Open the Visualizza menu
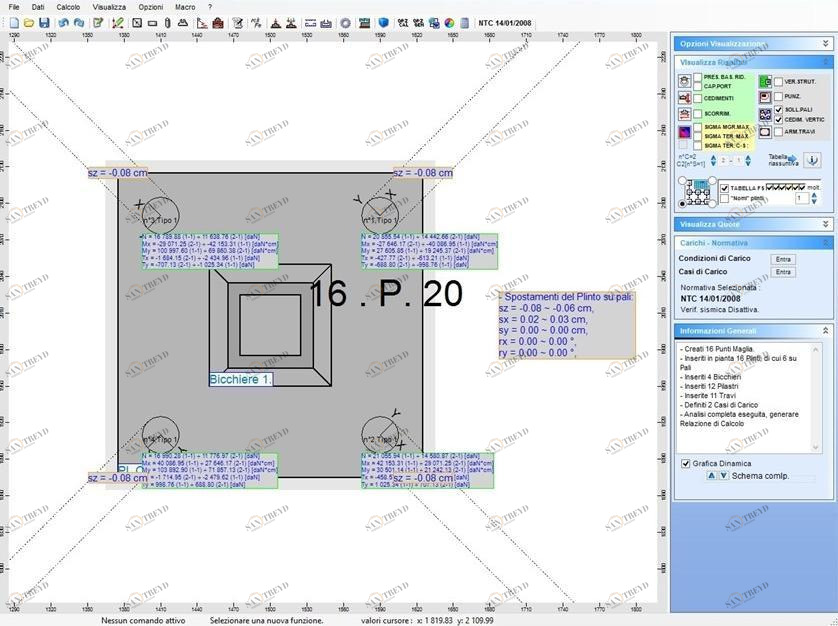 pyautogui.click(x=109, y=7)
